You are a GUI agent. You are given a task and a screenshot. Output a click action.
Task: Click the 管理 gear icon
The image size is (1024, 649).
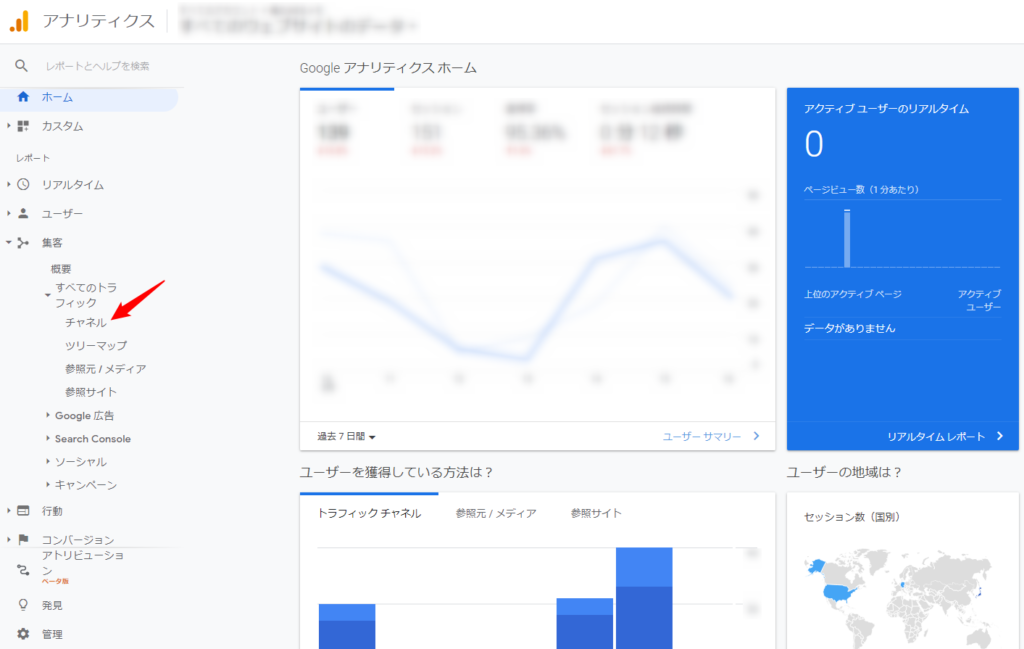(23, 633)
